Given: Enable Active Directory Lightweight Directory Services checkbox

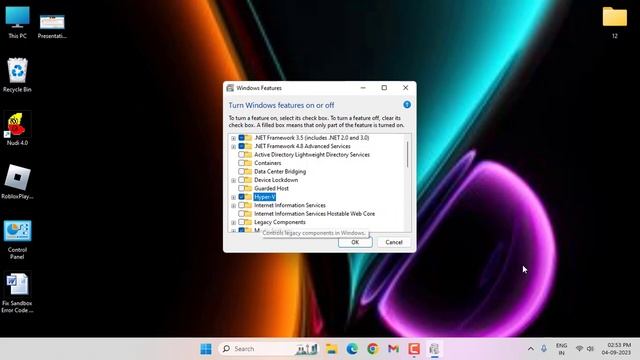Looking at the screenshot, I should (242, 155).
